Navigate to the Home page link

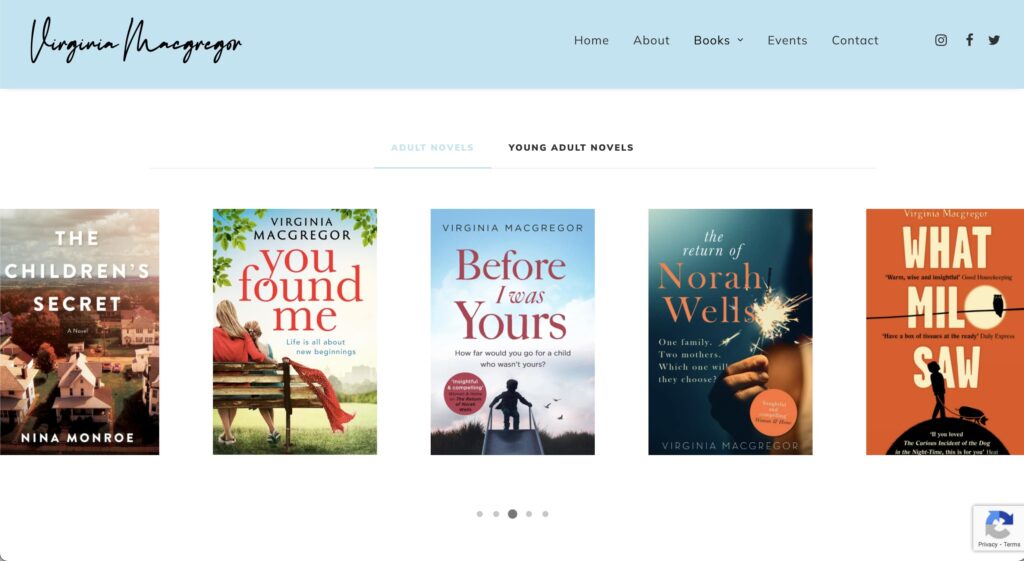tap(591, 40)
